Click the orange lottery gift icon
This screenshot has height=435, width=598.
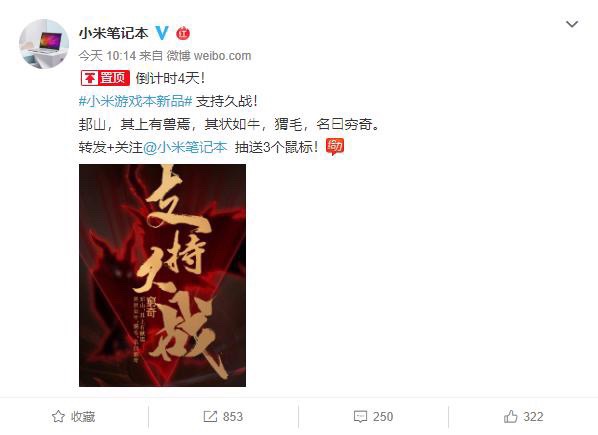(x=335, y=146)
